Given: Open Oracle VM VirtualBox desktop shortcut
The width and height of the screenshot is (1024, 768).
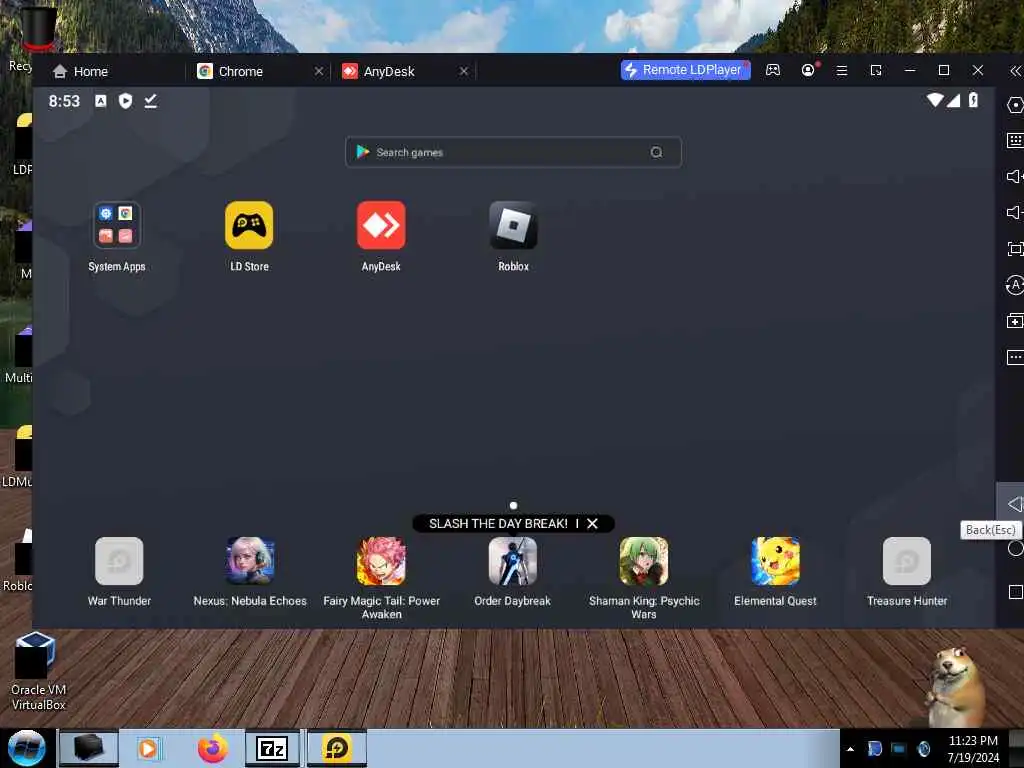Looking at the screenshot, I should click(x=37, y=672).
